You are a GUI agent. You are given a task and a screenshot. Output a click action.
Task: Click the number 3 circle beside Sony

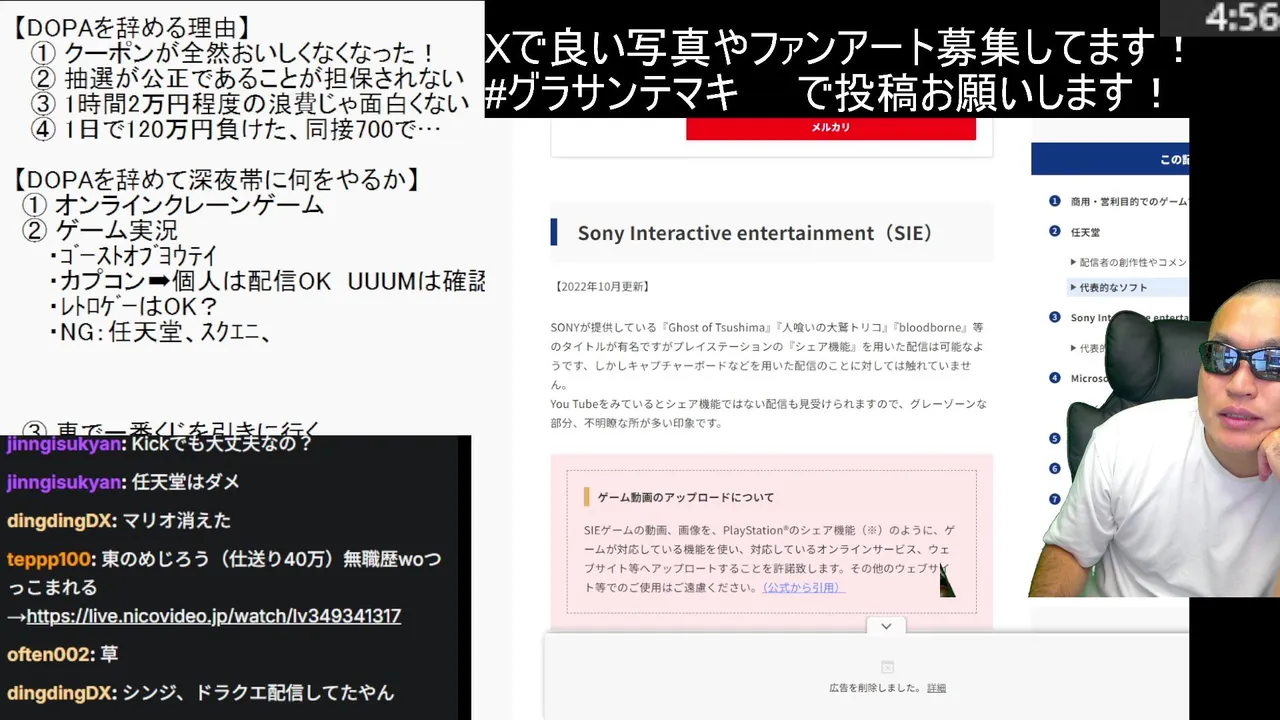point(1054,317)
